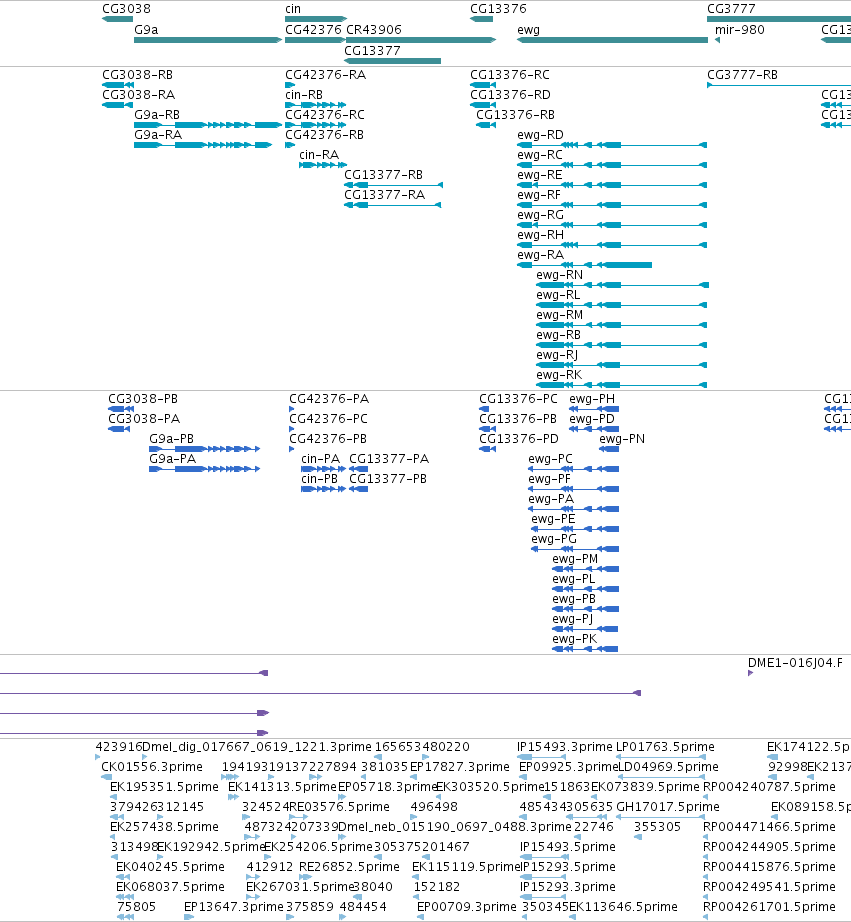The height and width of the screenshot is (922, 851).
Task: Click protein ewg-PK
Action: 575,639
